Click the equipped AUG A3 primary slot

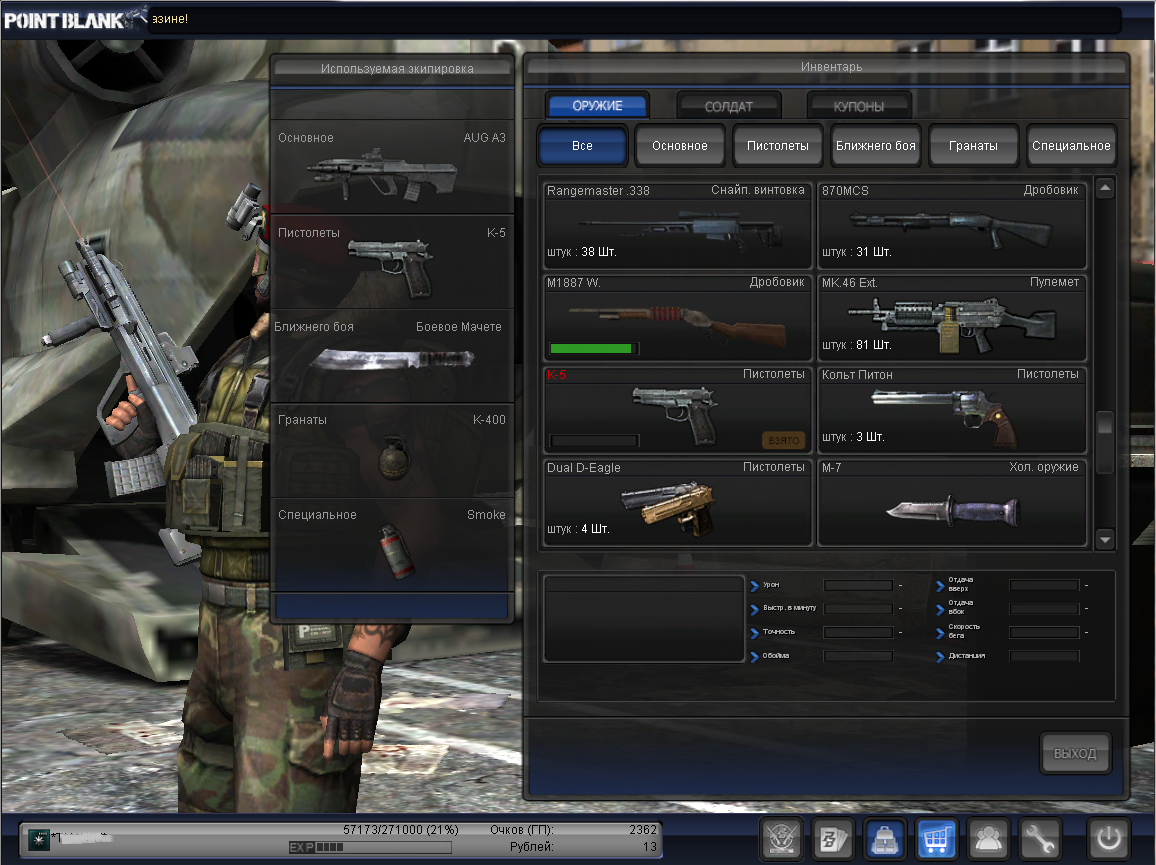[392, 167]
